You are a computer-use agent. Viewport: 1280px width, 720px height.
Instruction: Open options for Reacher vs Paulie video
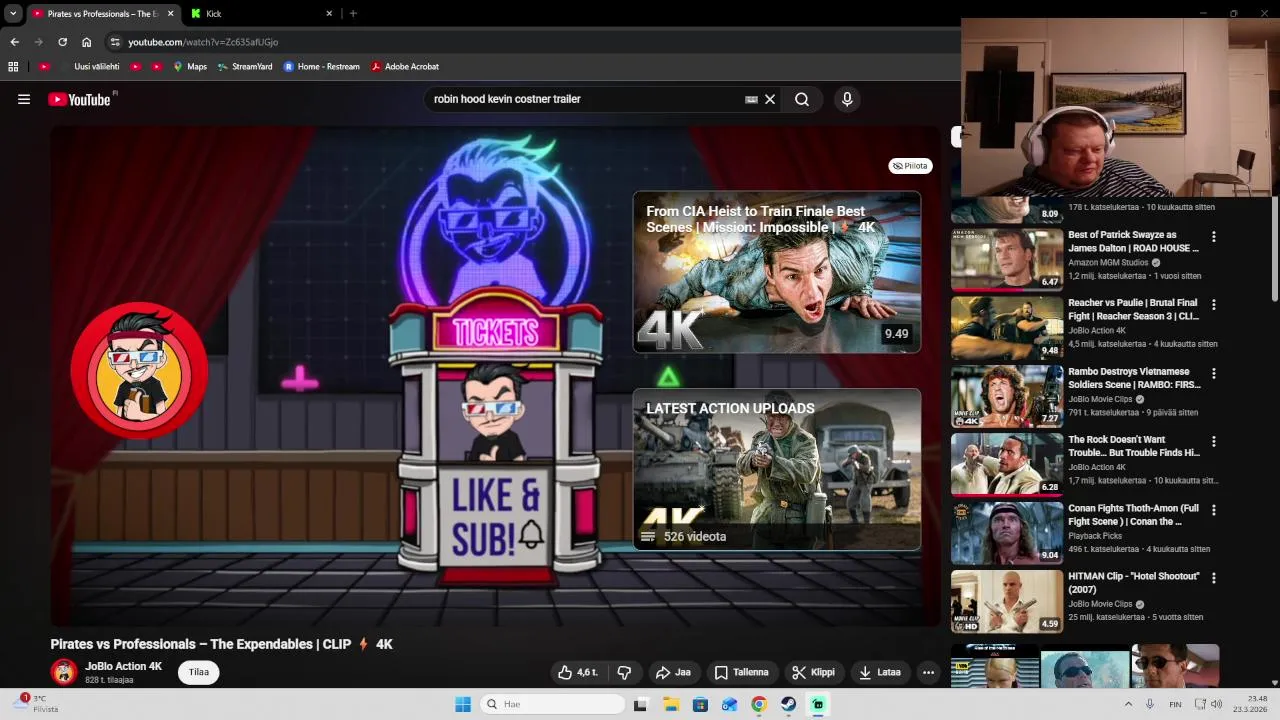(1213, 305)
